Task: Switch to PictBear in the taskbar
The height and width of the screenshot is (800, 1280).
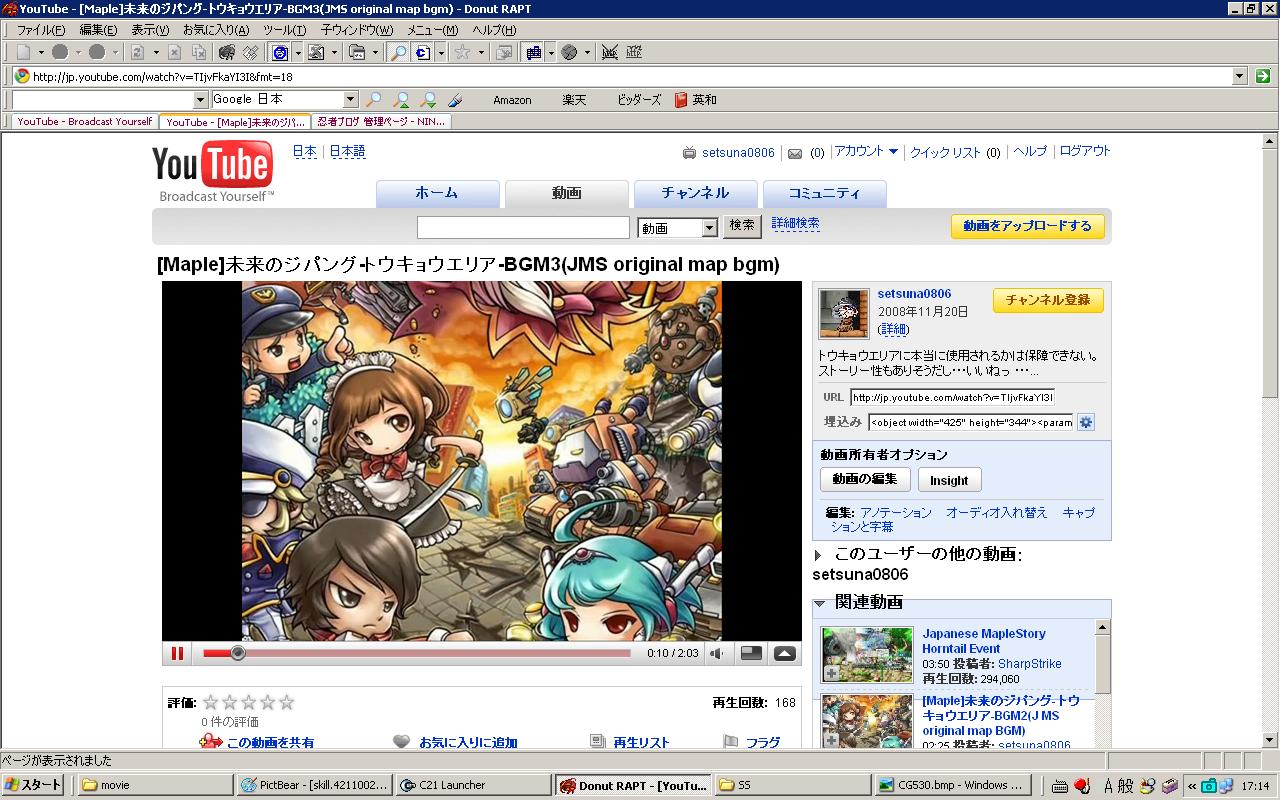Action: (313, 785)
